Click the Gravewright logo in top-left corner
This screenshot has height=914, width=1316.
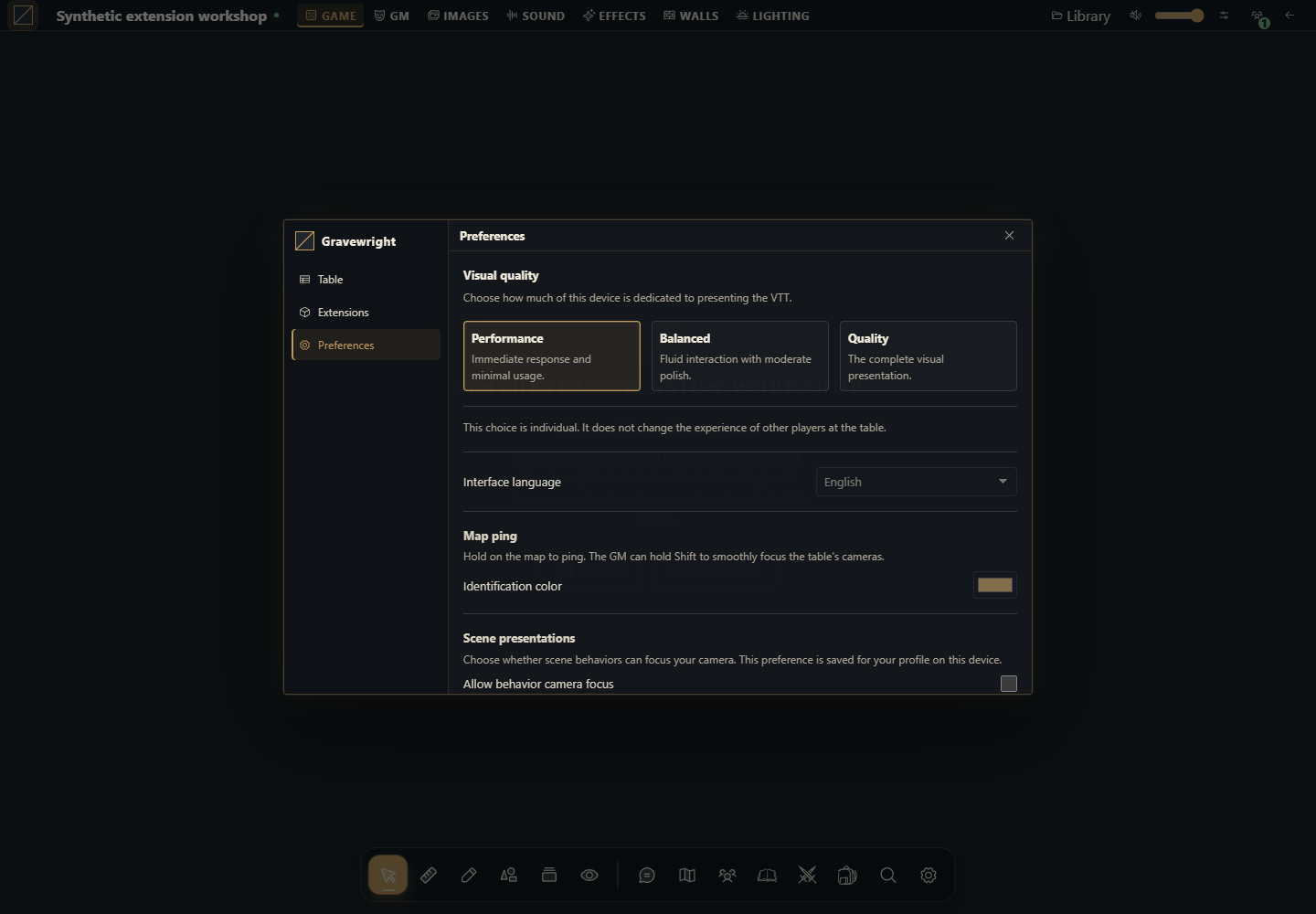coord(23,16)
